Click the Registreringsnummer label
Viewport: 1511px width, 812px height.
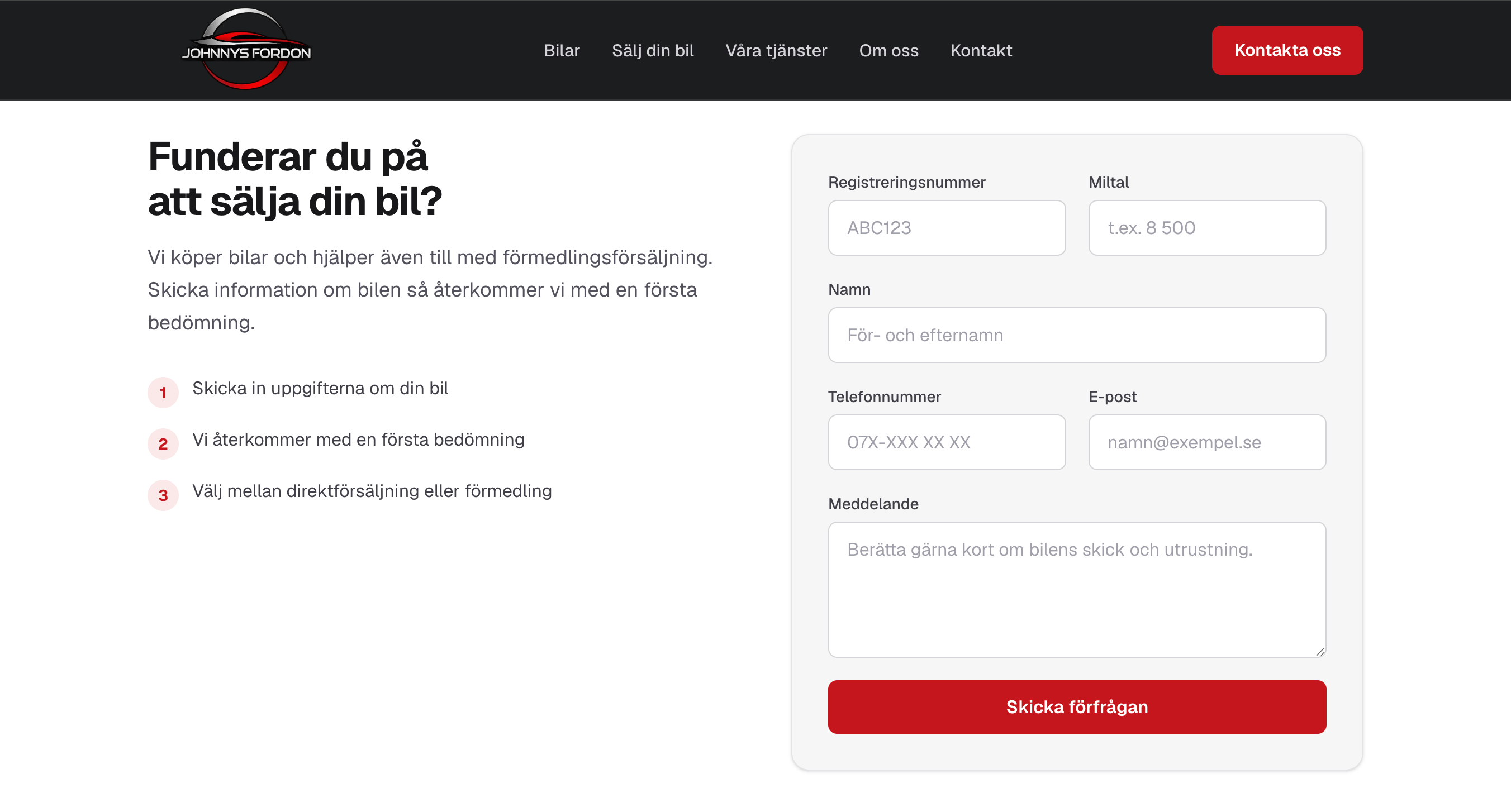906,182
